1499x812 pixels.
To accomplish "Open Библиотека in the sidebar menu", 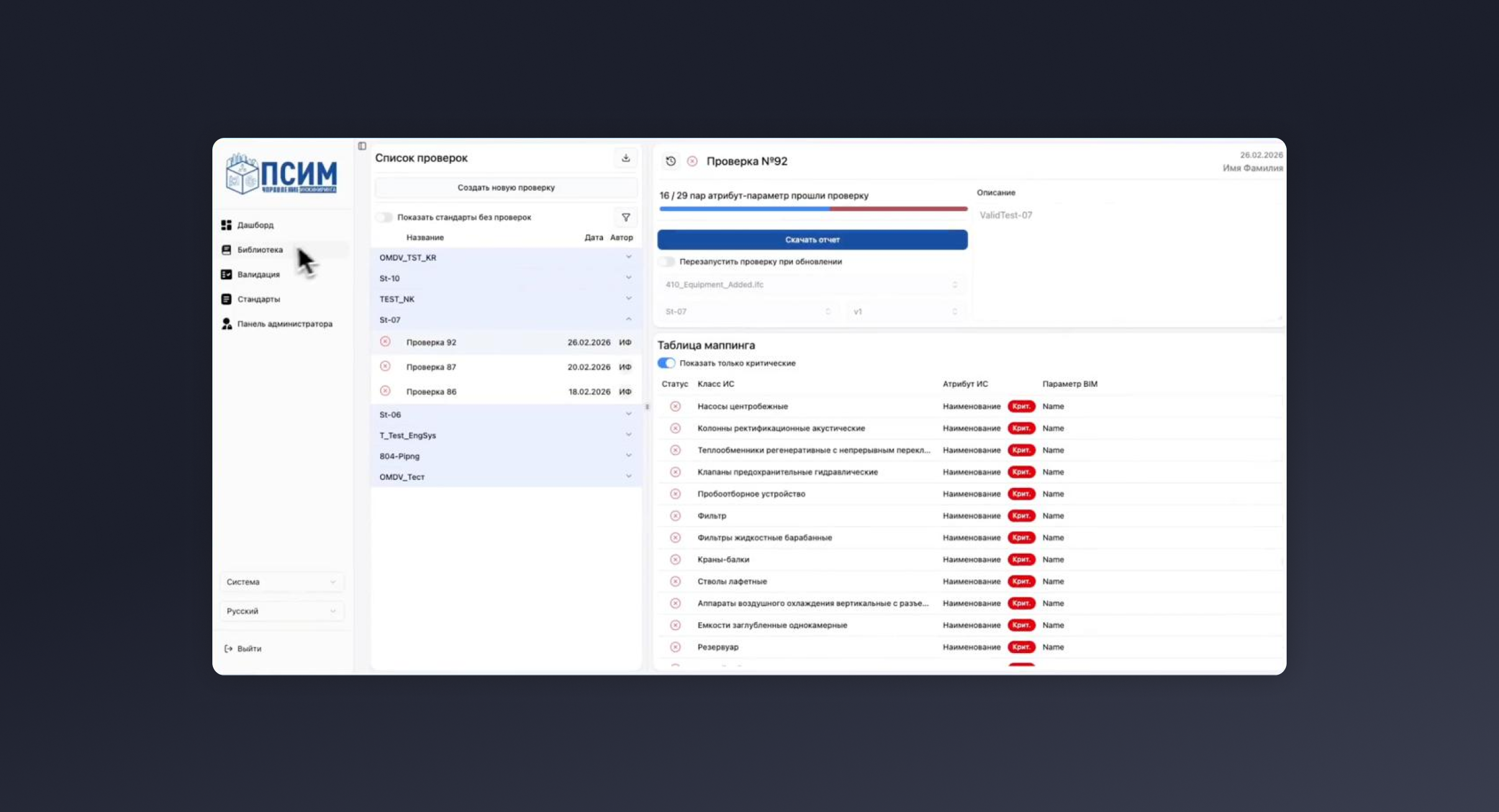I will (x=260, y=250).
